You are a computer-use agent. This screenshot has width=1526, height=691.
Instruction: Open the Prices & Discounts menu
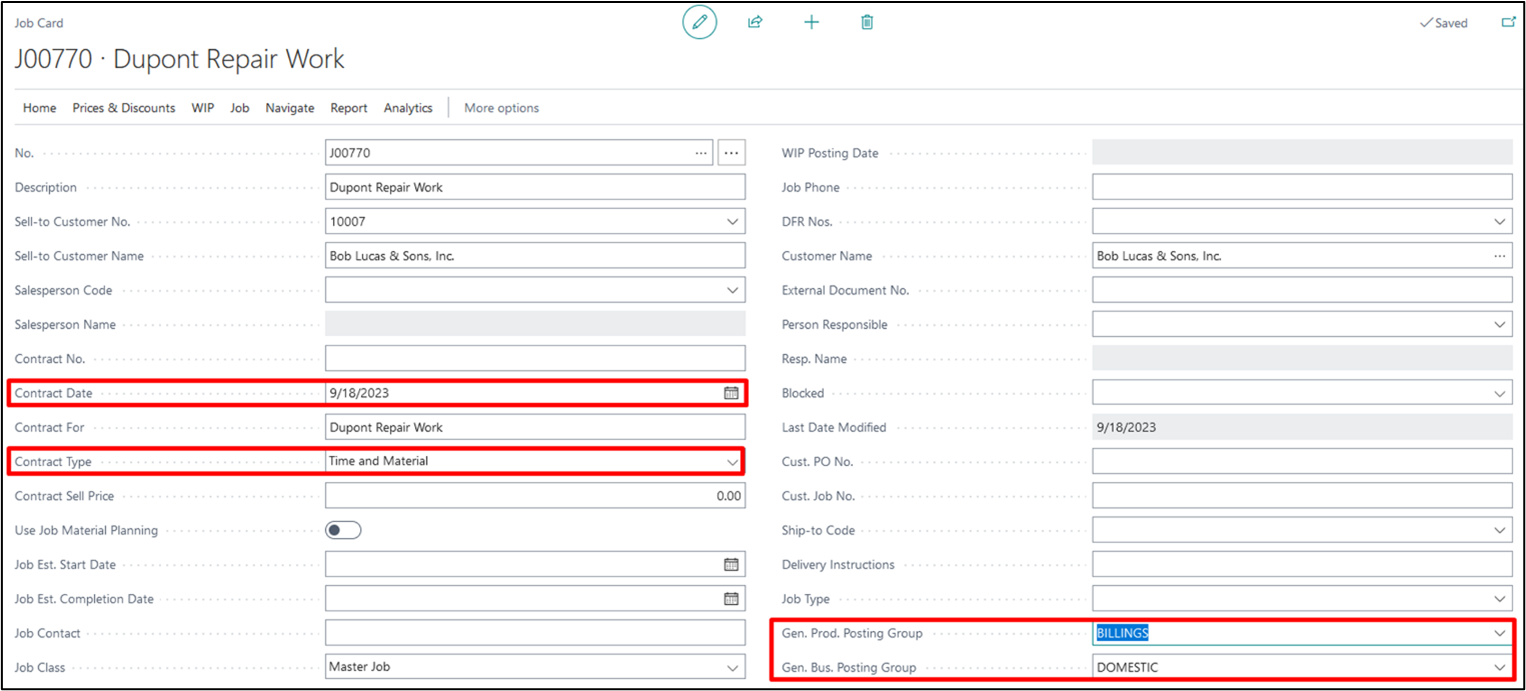123,108
